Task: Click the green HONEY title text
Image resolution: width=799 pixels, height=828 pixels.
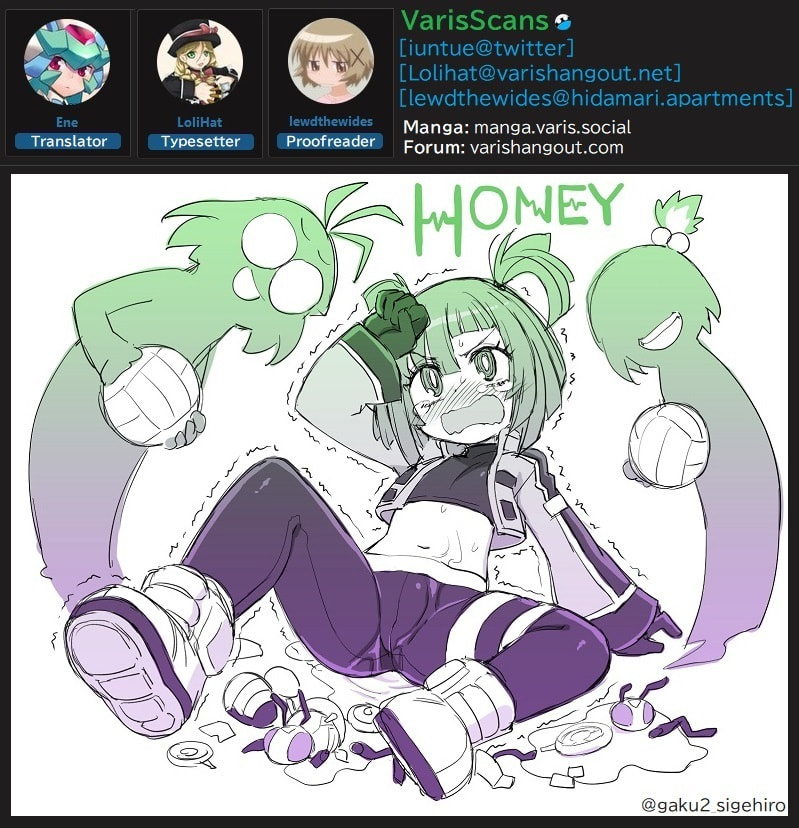Action: tap(518, 217)
